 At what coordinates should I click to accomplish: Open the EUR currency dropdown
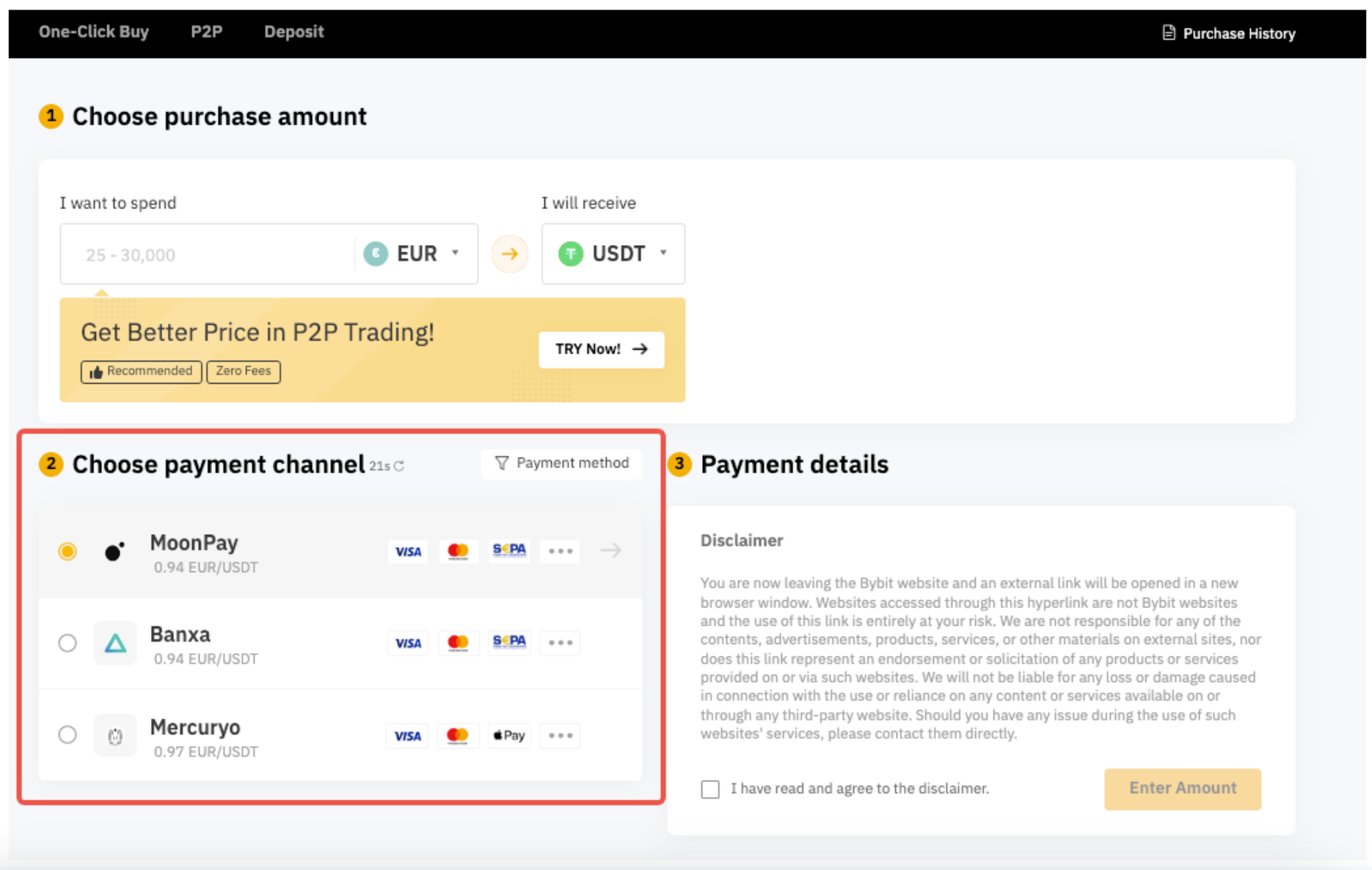pyautogui.click(x=412, y=254)
